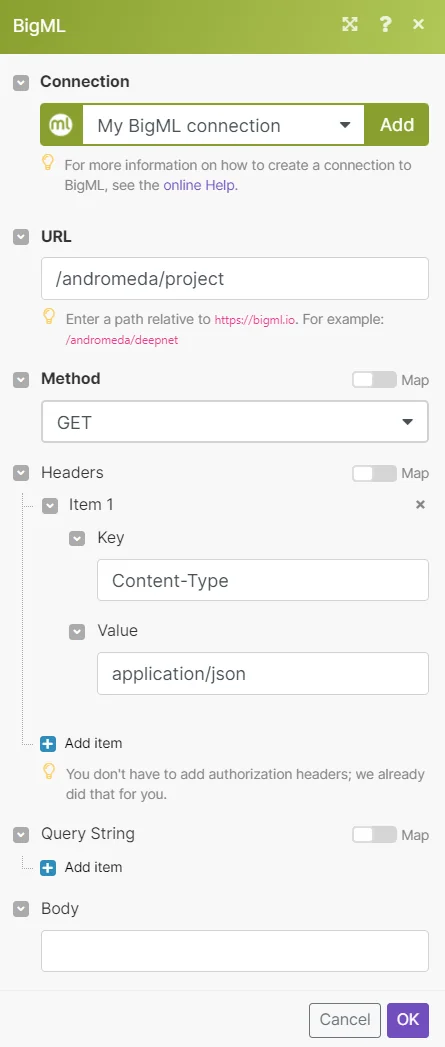Confirm with the OK button

408,1020
